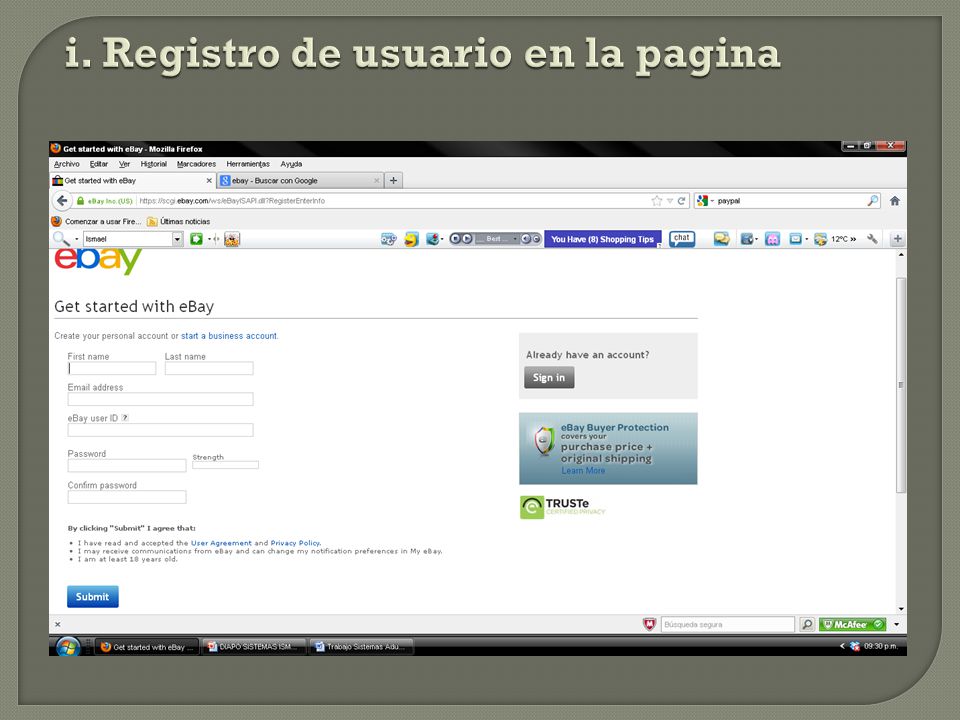Open the Ayuda menu
Screen dimensions: 960x720
click(291, 164)
